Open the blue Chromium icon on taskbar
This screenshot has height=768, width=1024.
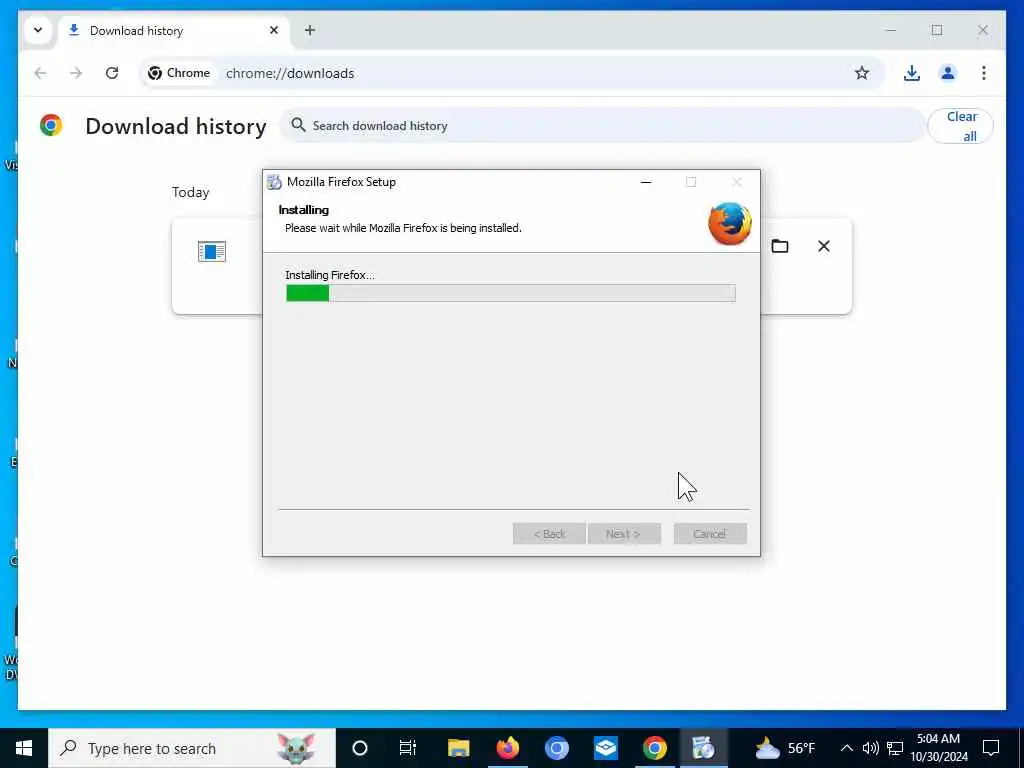(556, 748)
